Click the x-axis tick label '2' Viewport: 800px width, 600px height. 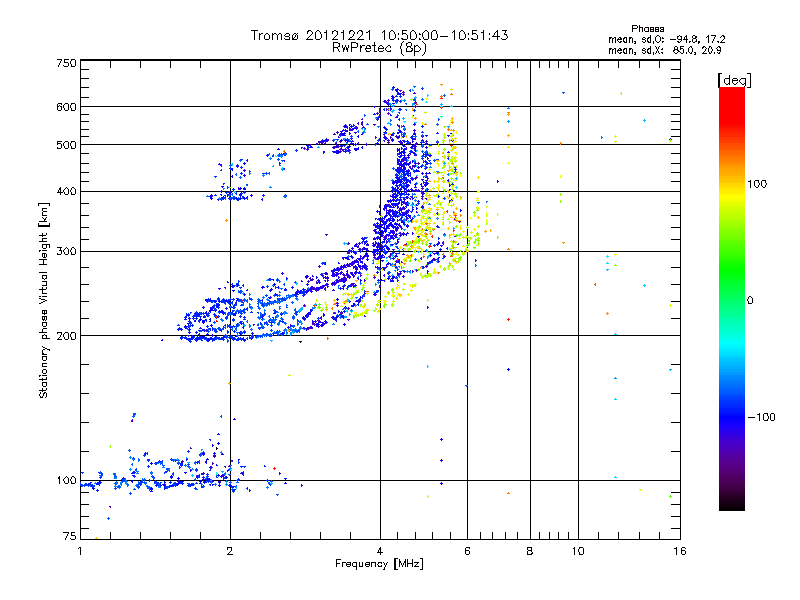click(230, 551)
